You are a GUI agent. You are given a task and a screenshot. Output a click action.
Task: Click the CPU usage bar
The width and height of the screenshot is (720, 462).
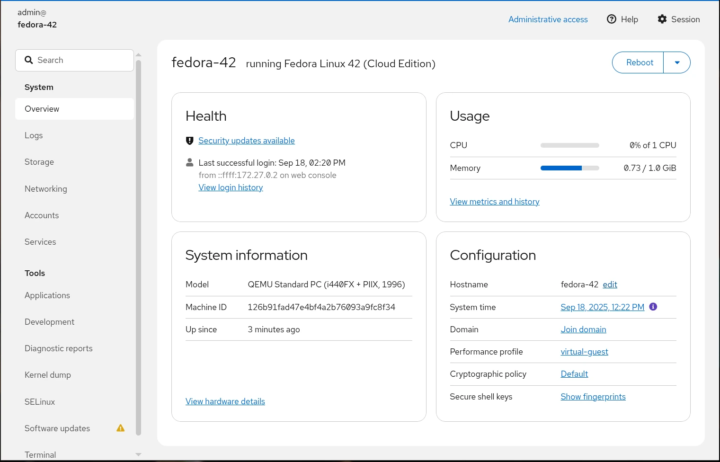[570, 145]
